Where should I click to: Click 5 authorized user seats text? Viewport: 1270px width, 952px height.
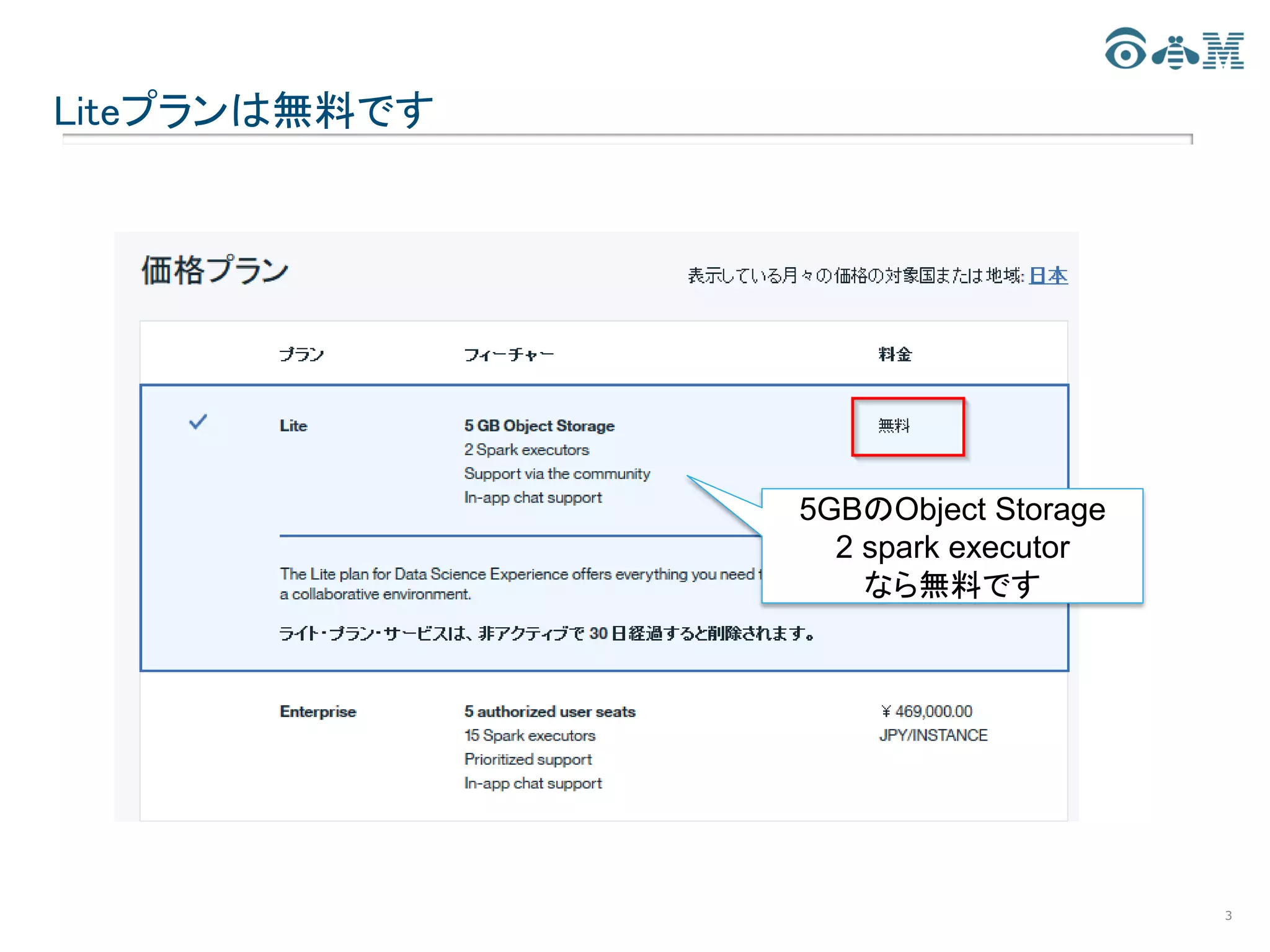pyautogui.click(x=550, y=712)
